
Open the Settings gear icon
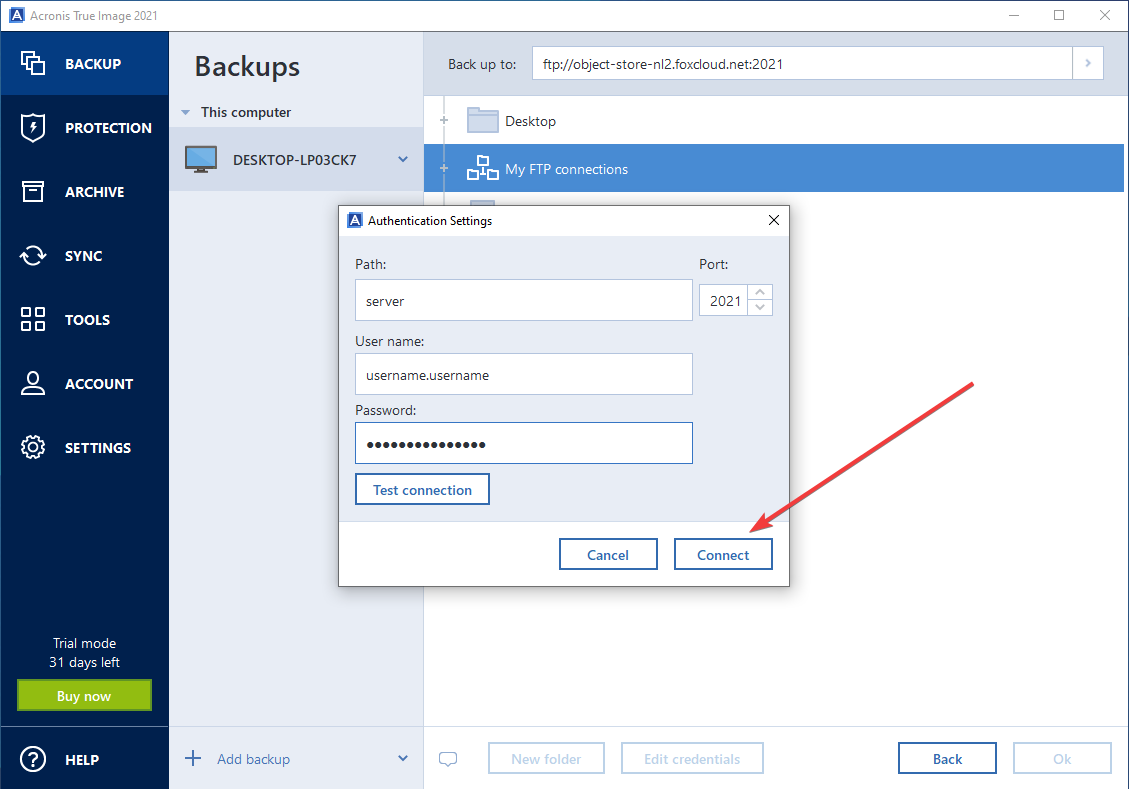33,448
